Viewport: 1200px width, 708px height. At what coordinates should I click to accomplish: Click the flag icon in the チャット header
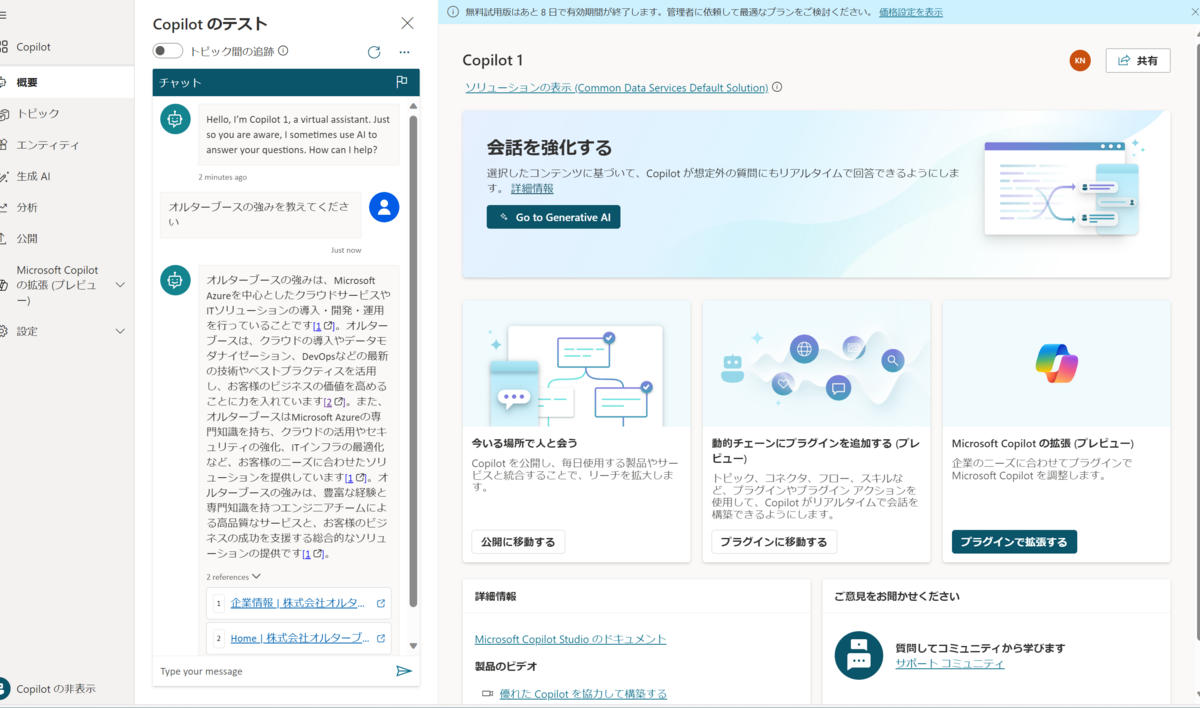pyautogui.click(x=402, y=82)
